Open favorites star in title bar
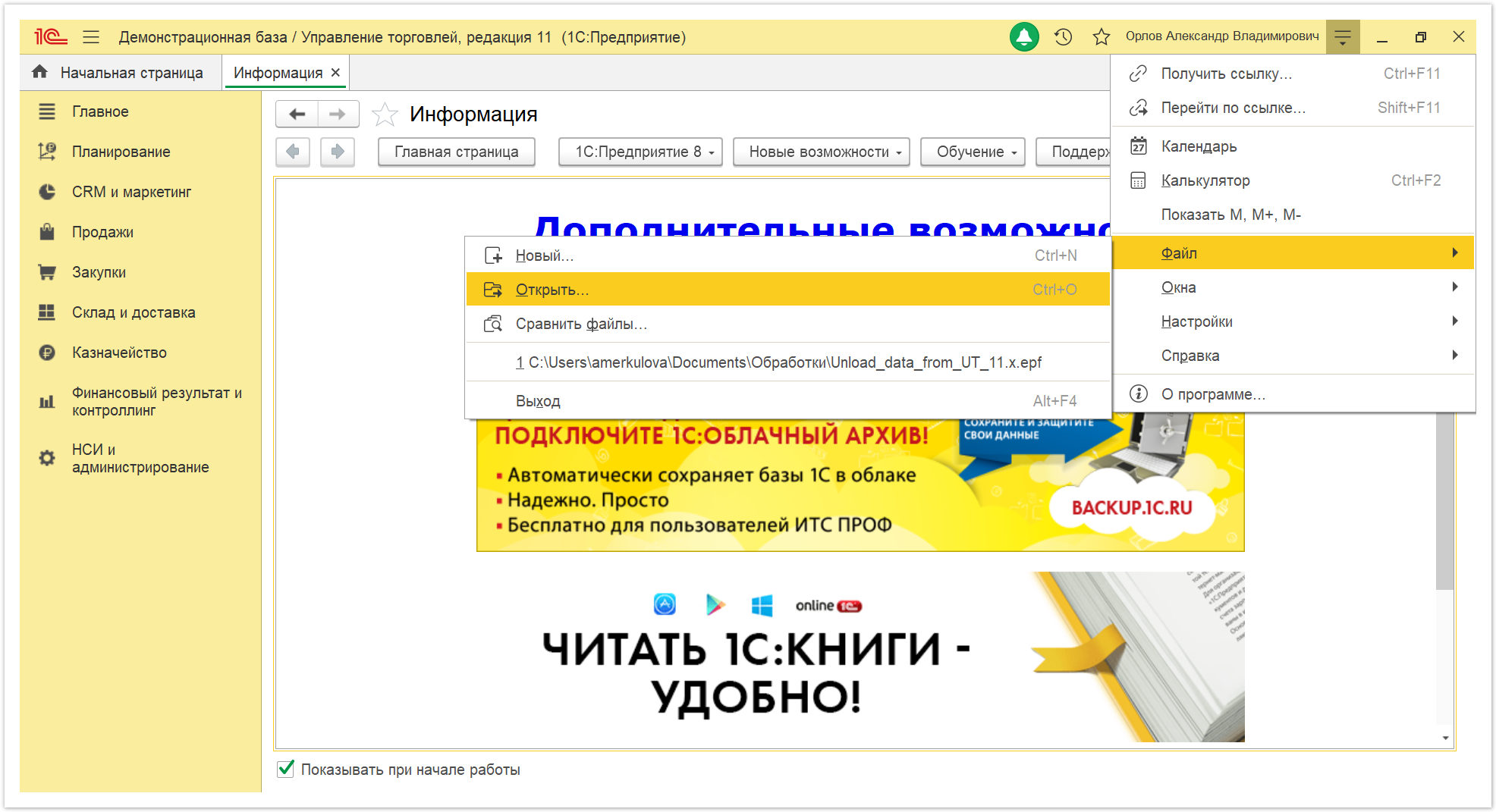Viewport: 1496px width, 812px height. click(1102, 36)
